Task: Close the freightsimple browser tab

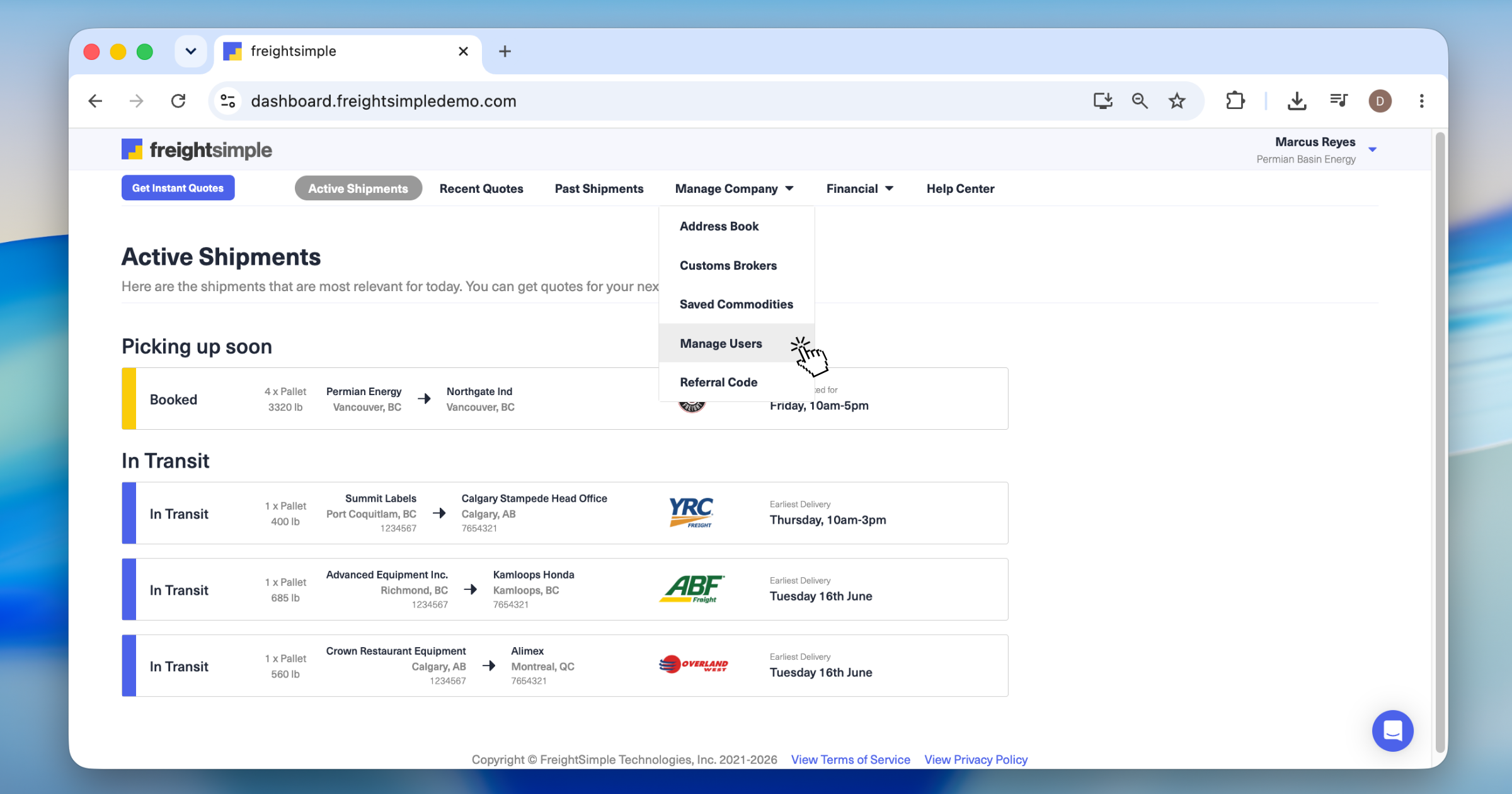Action: 463,51
